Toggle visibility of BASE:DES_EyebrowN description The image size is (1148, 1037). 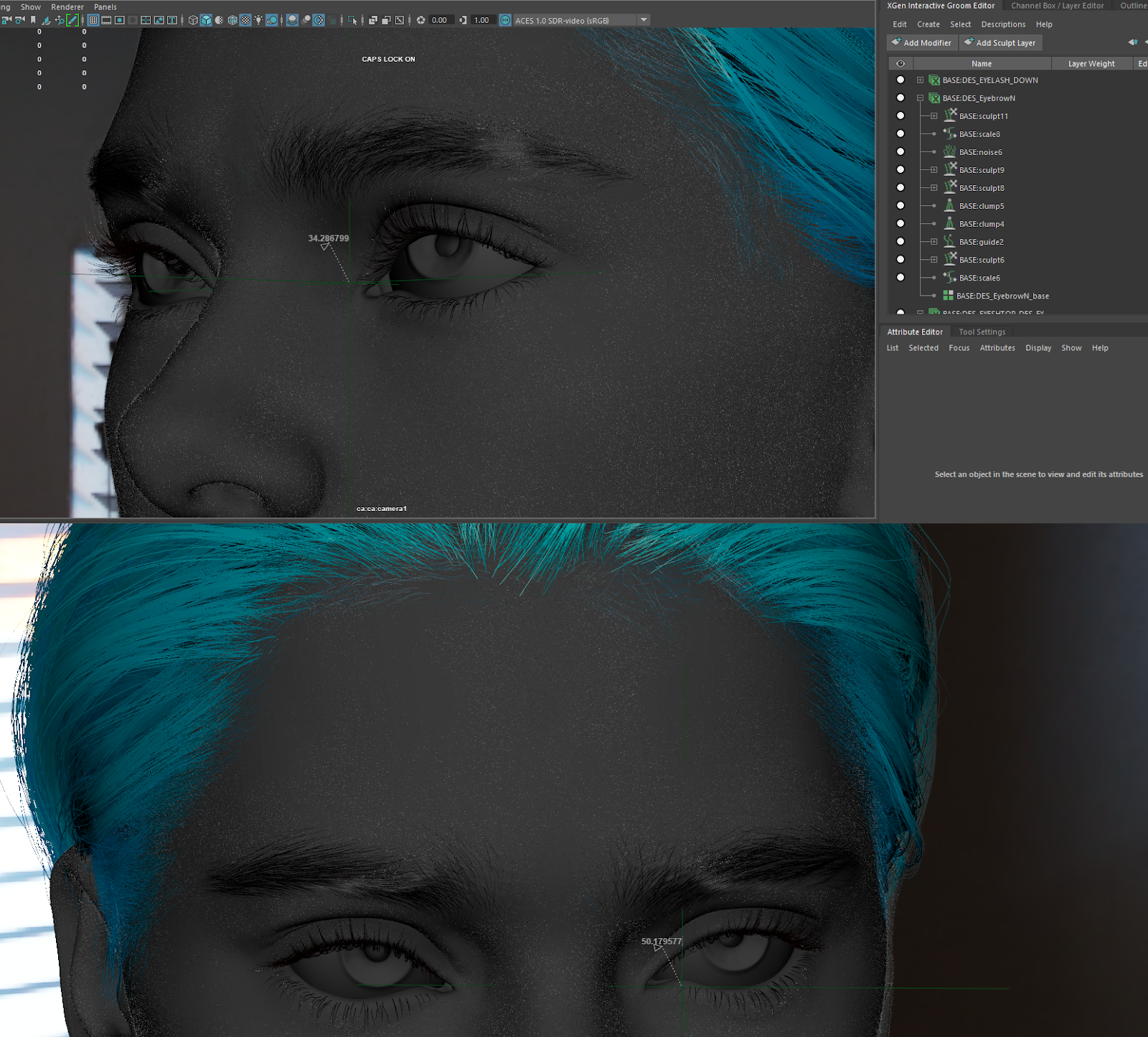pos(900,98)
